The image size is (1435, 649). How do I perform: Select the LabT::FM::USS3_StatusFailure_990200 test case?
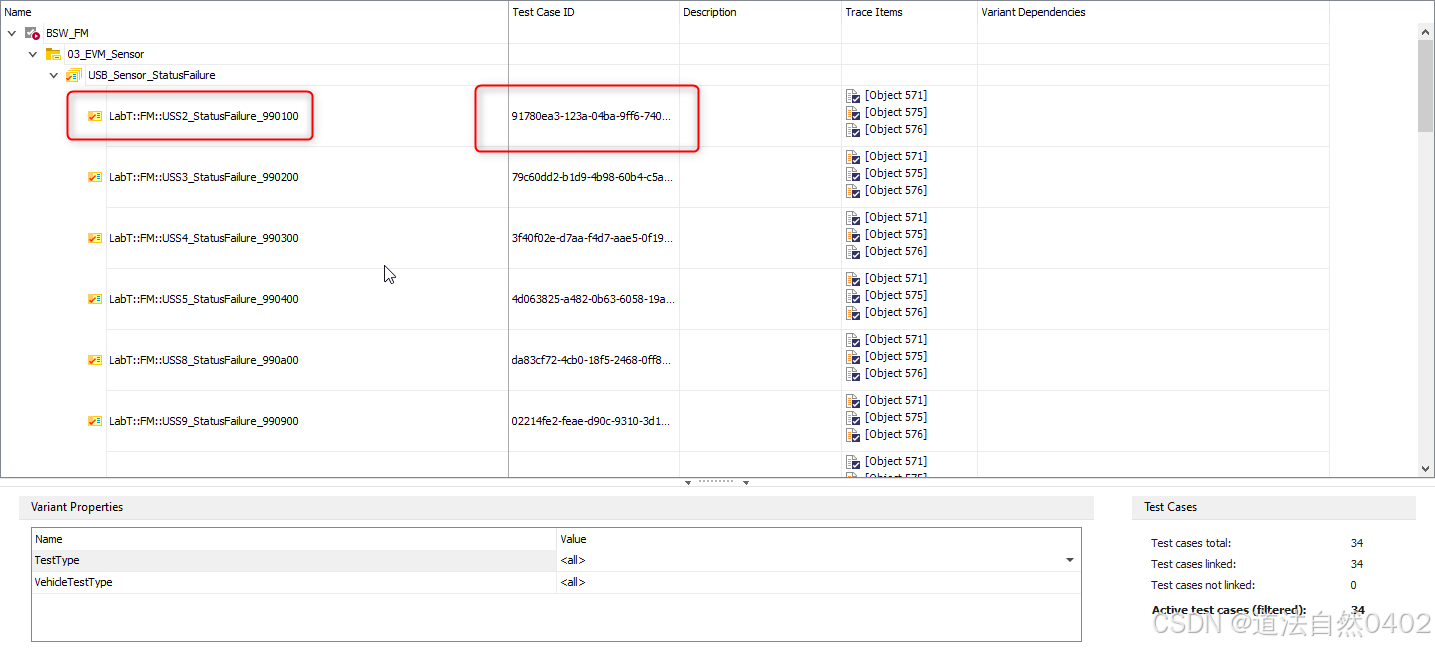click(x=204, y=177)
